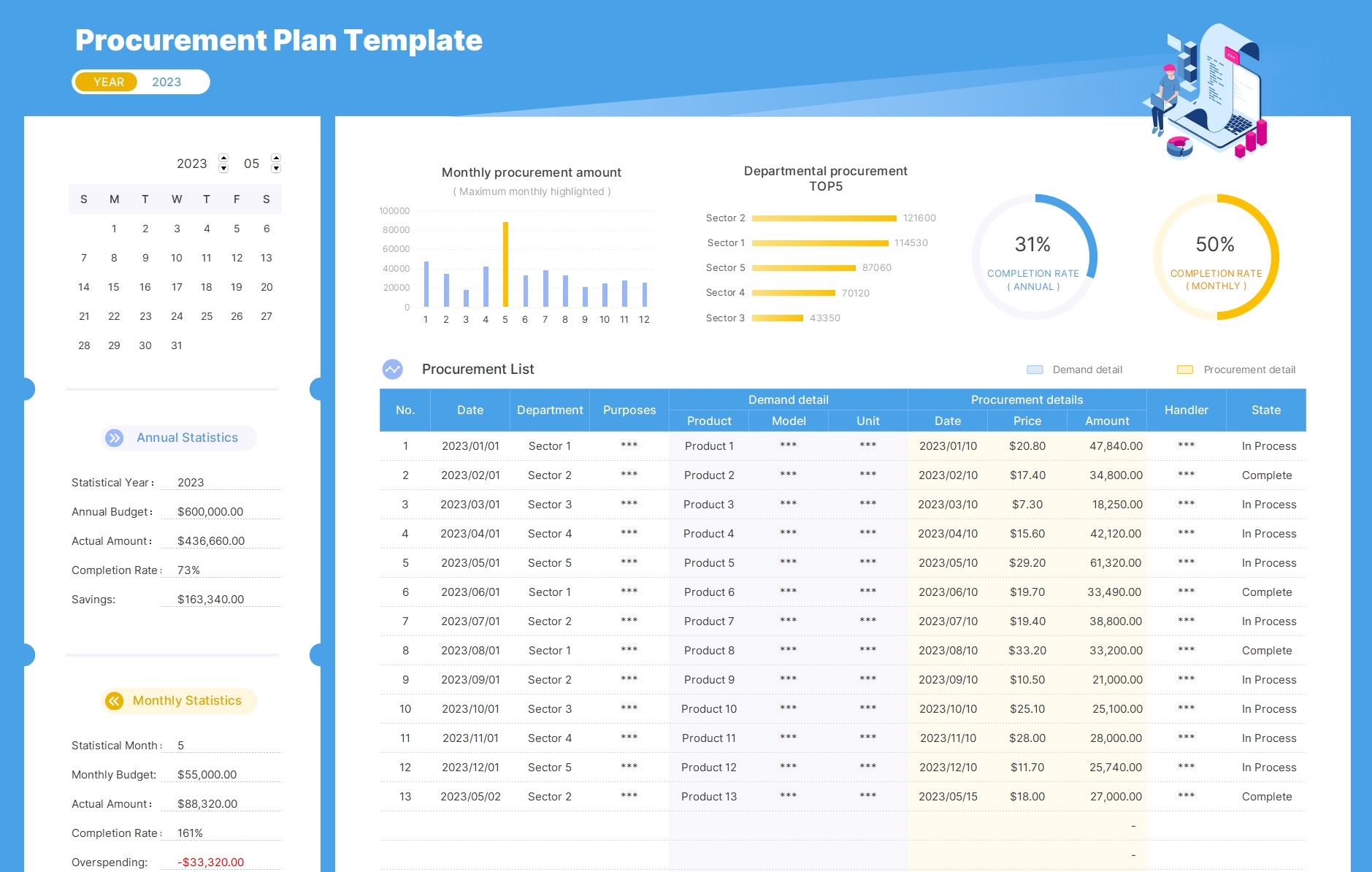Viewport: 1372px width, 872px height.
Task: Select the State column header
Action: [x=1265, y=410]
